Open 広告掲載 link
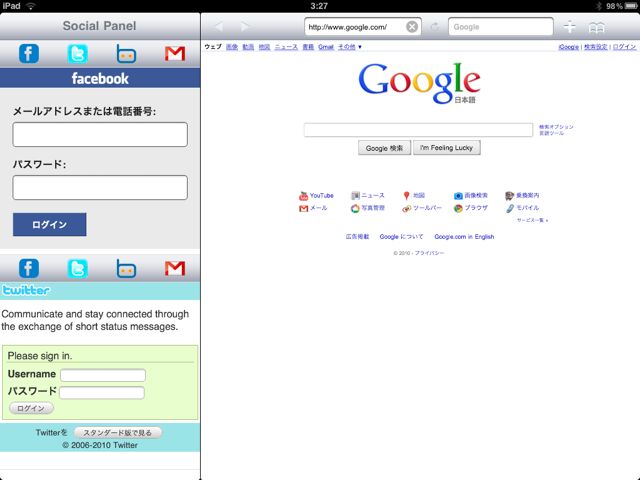Image resolution: width=640 pixels, height=480 pixels. [358, 237]
